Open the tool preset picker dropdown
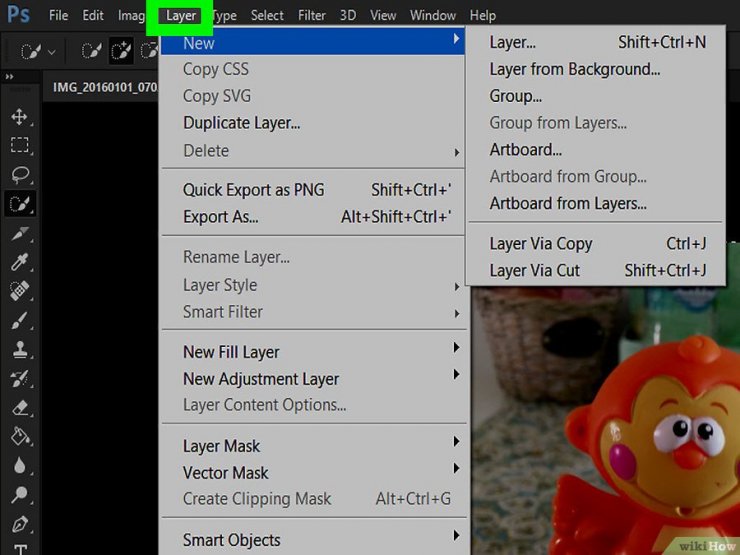Screen dimensions: 740x555 click(52, 50)
